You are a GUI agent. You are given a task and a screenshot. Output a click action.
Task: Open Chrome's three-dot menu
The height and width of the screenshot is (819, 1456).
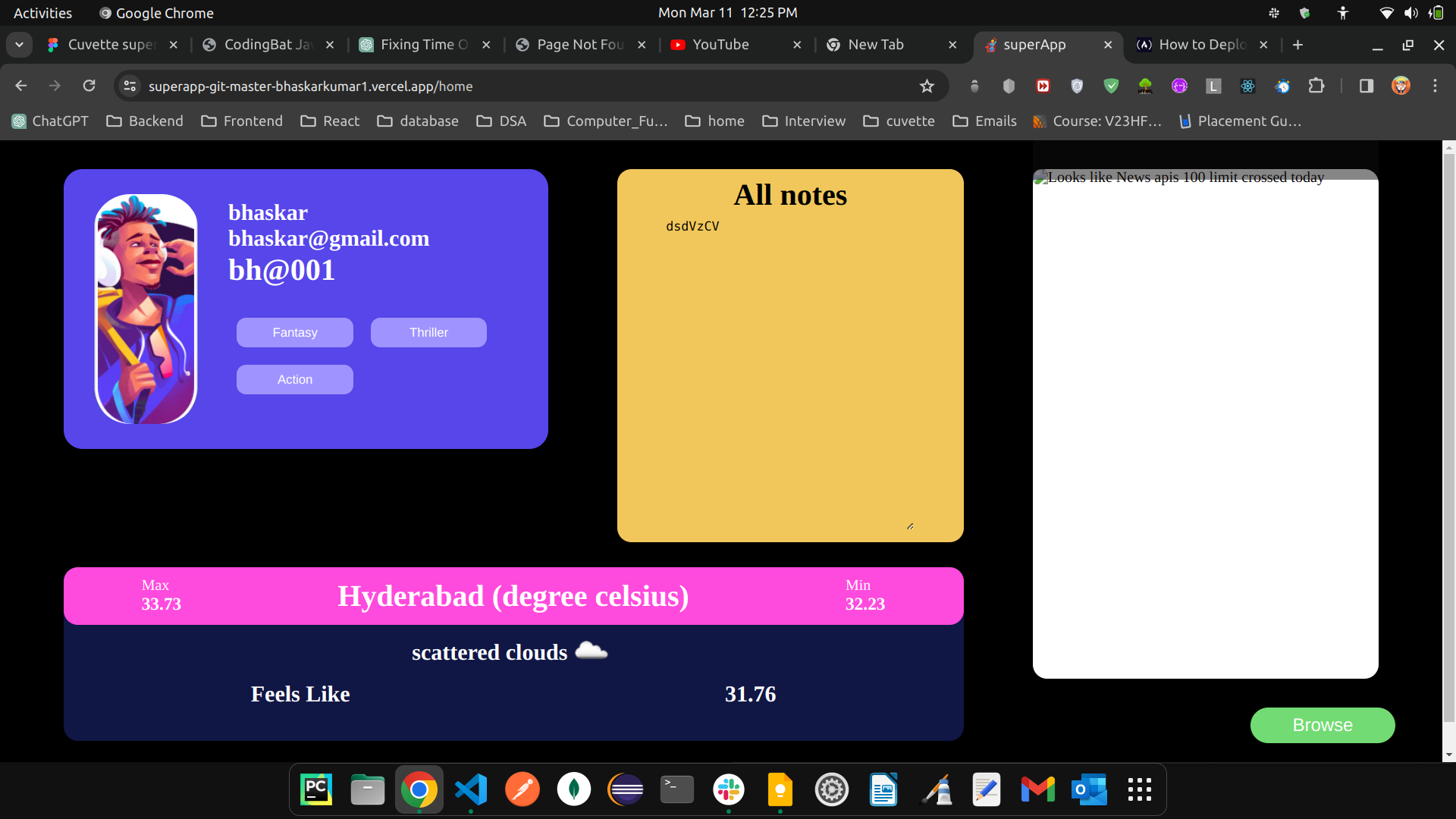(x=1436, y=86)
